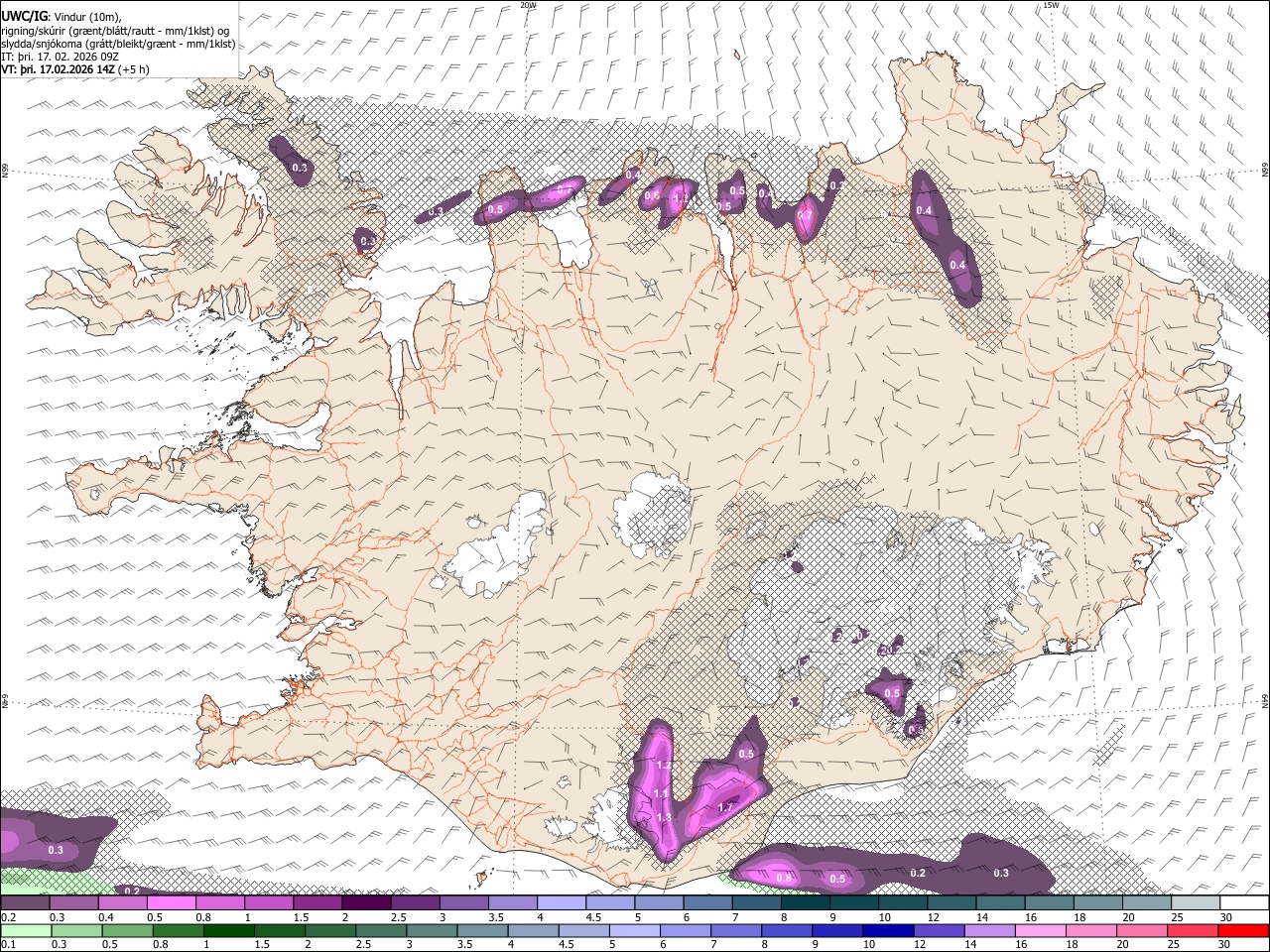
Task: Click the rain legend swatch between 25 and 30
Action: (1193, 930)
